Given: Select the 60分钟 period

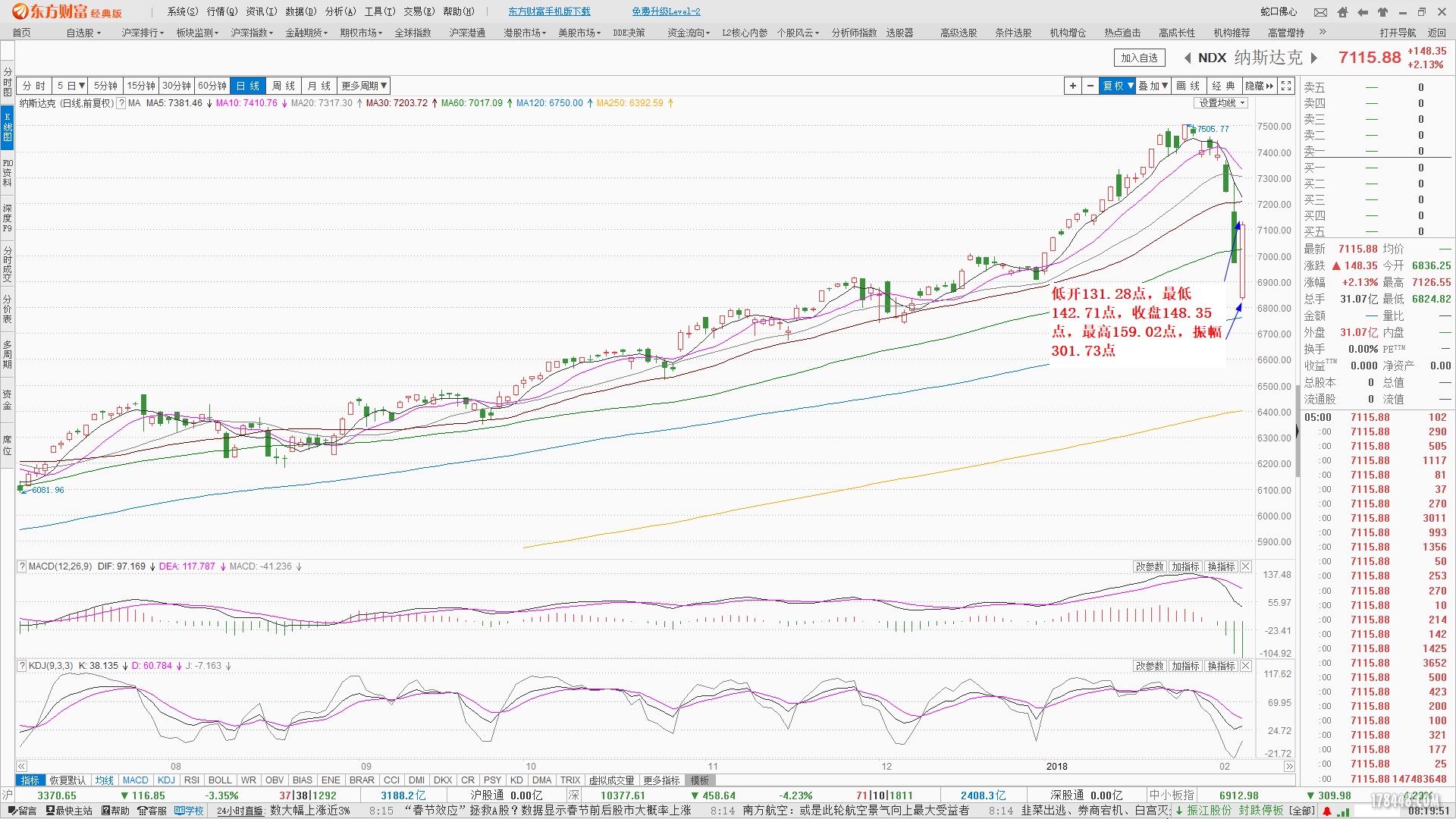Looking at the screenshot, I should pyautogui.click(x=212, y=86).
